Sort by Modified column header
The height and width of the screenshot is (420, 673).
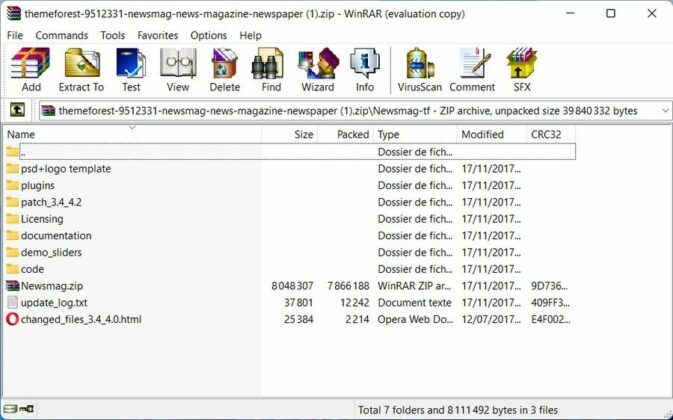(482, 134)
